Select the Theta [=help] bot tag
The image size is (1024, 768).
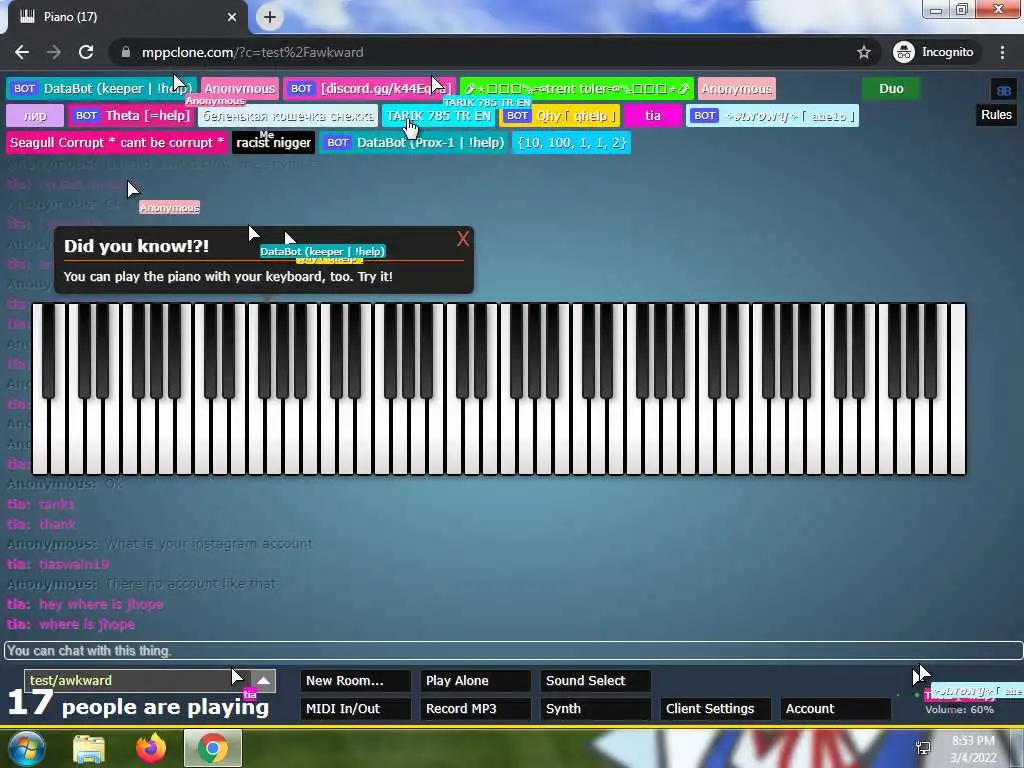click(x=131, y=116)
